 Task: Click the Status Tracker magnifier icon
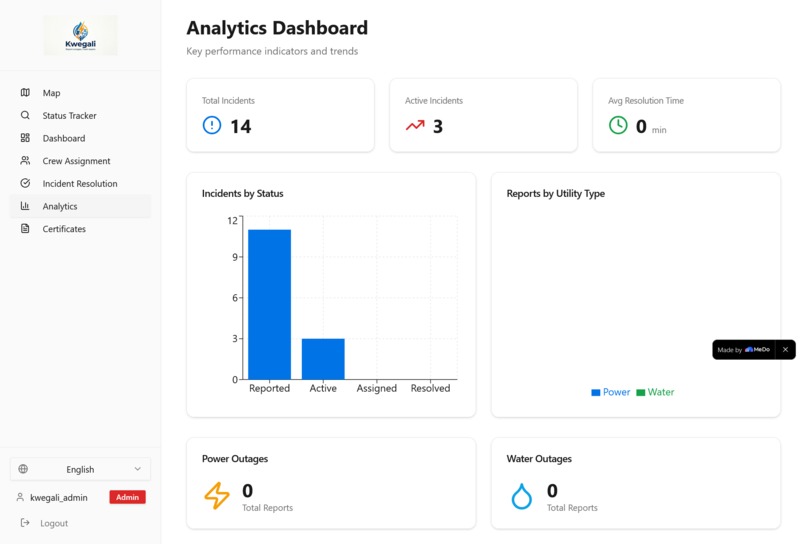25,115
